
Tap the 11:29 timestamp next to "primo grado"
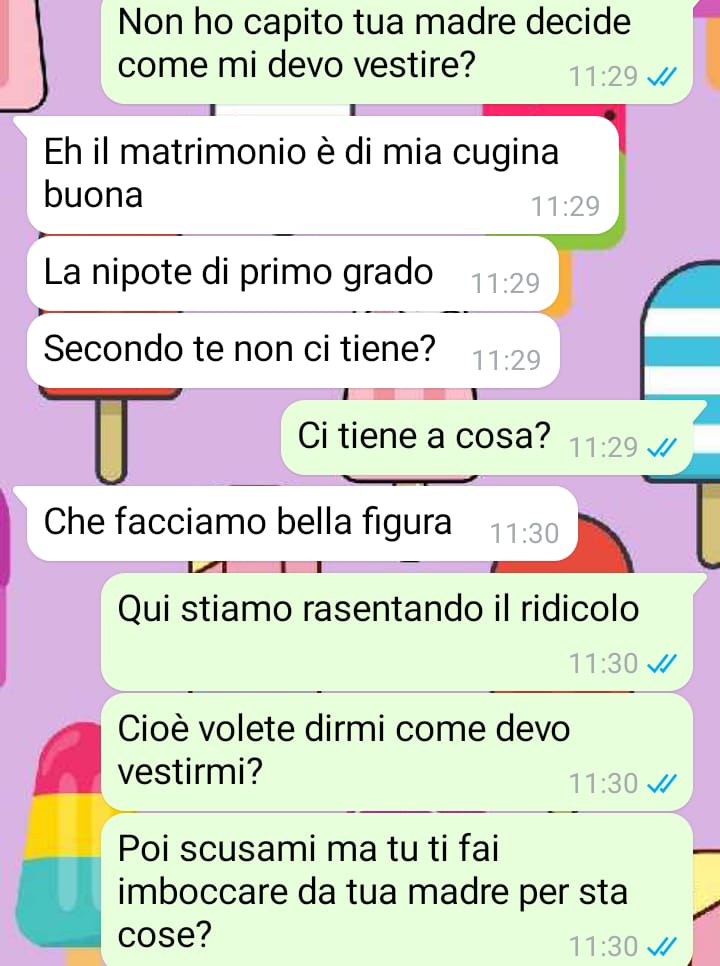click(506, 283)
